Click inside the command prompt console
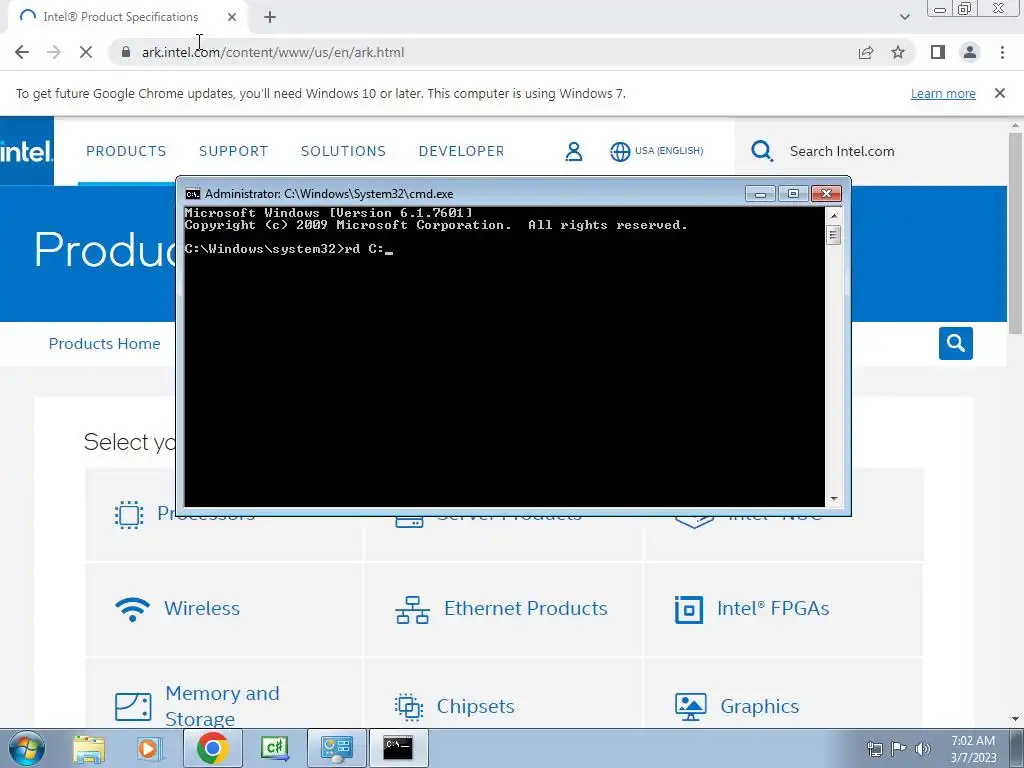 coord(505,357)
